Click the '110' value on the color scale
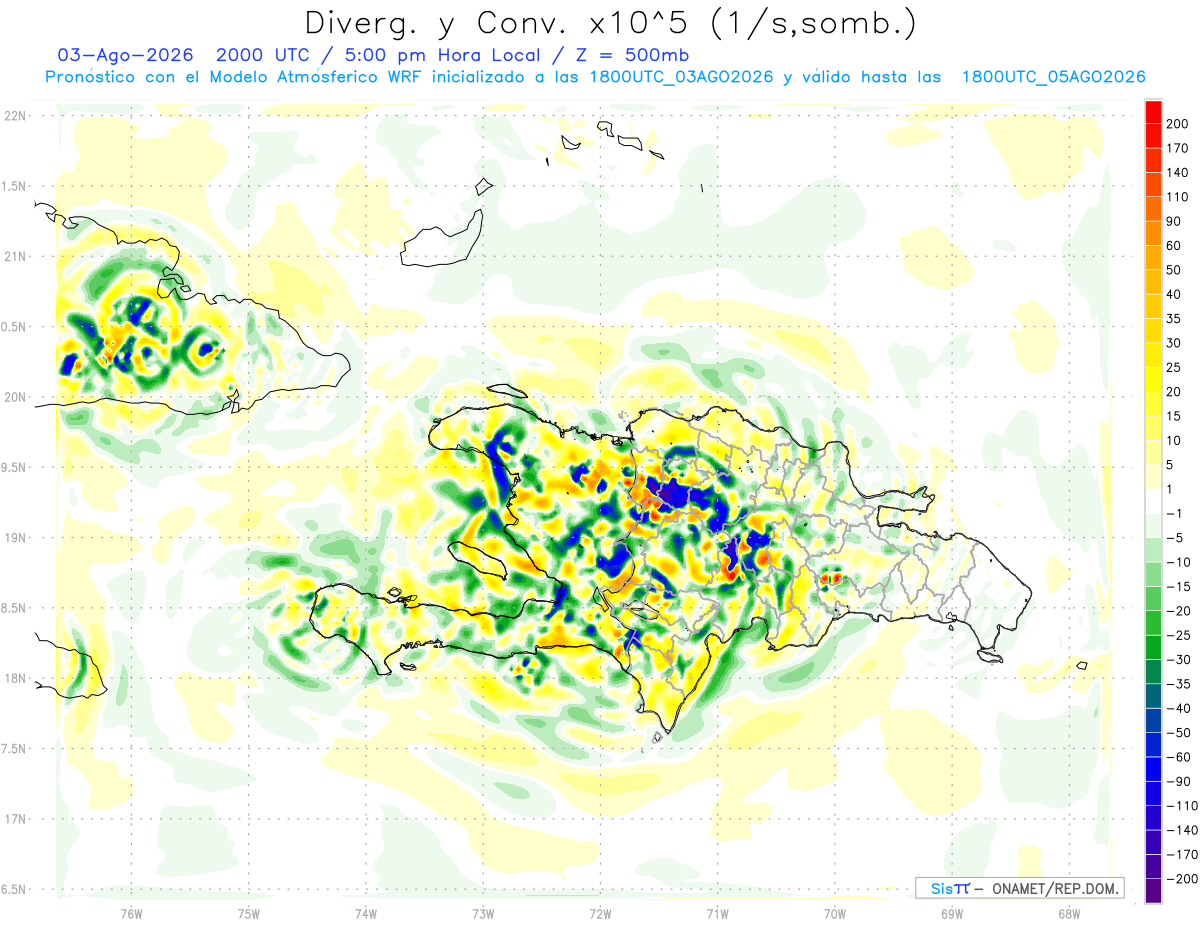The height and width of the screenshot is (927, 1200). [1177, 197]
